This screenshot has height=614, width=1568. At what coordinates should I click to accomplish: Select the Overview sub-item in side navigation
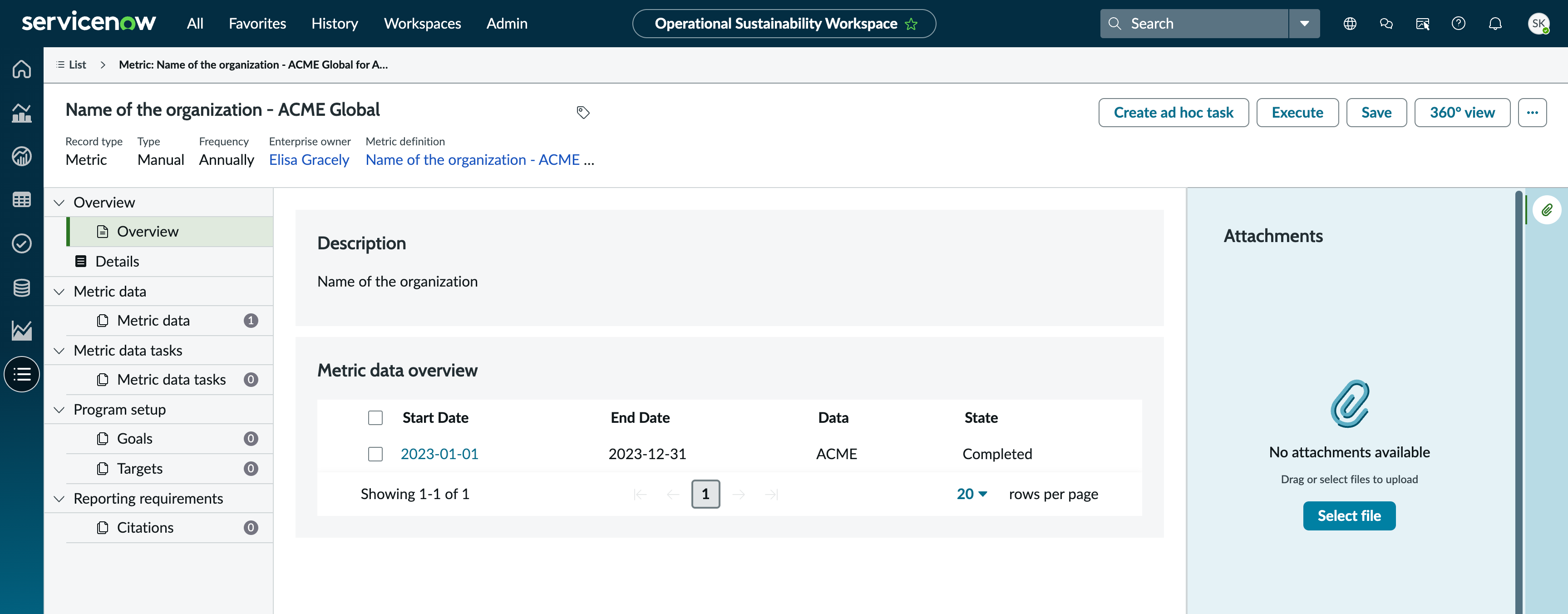click(170, 232)
